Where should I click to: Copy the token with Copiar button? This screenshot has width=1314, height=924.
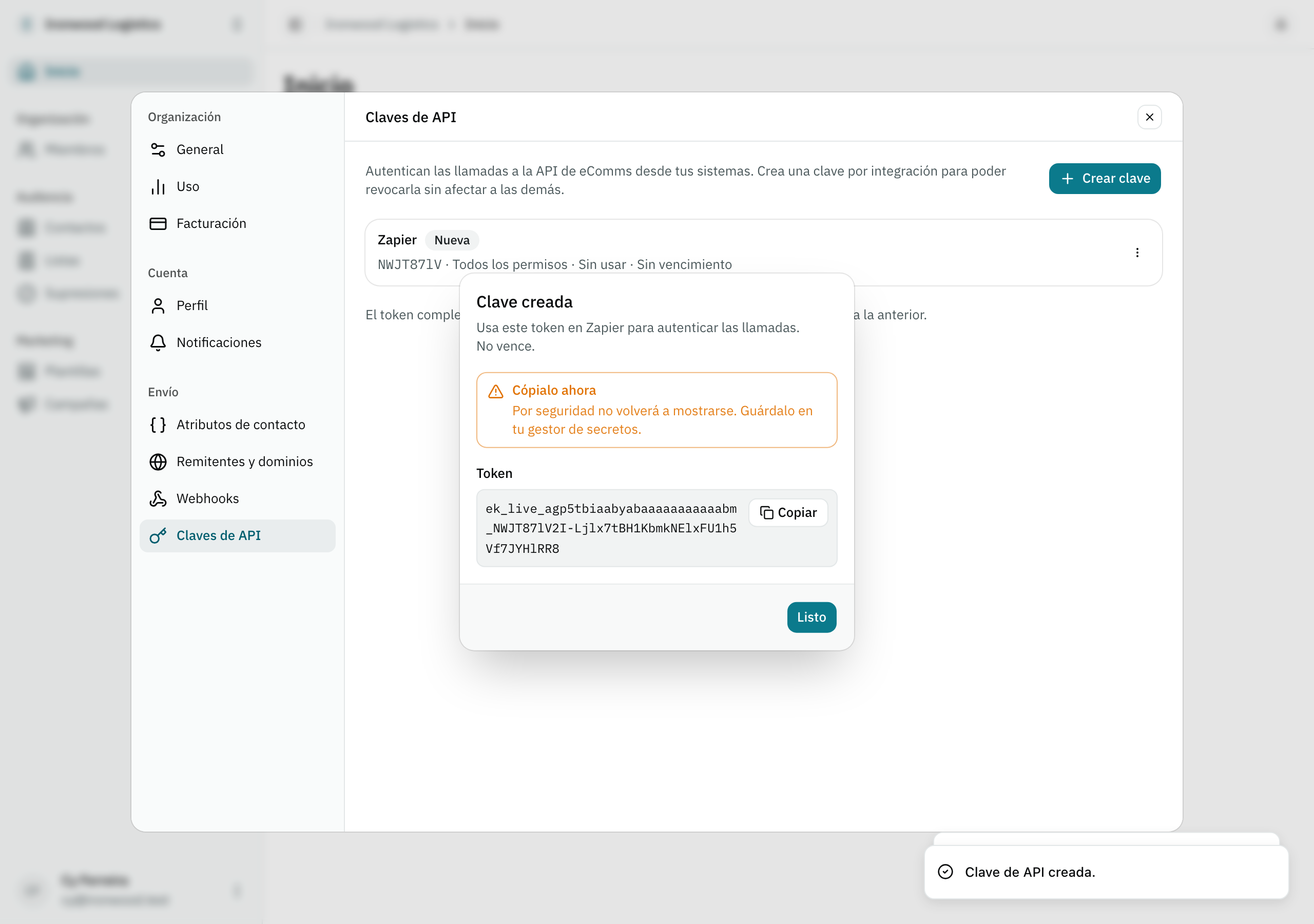coord(787,512)
